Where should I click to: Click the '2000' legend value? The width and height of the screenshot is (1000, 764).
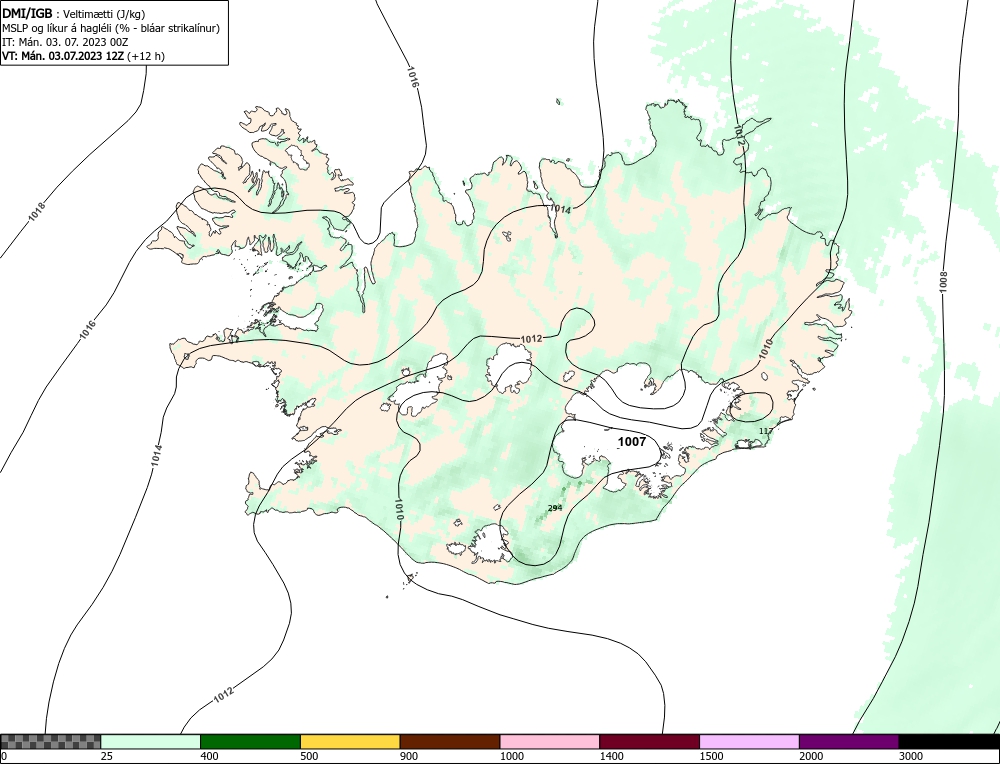point(811,757)
